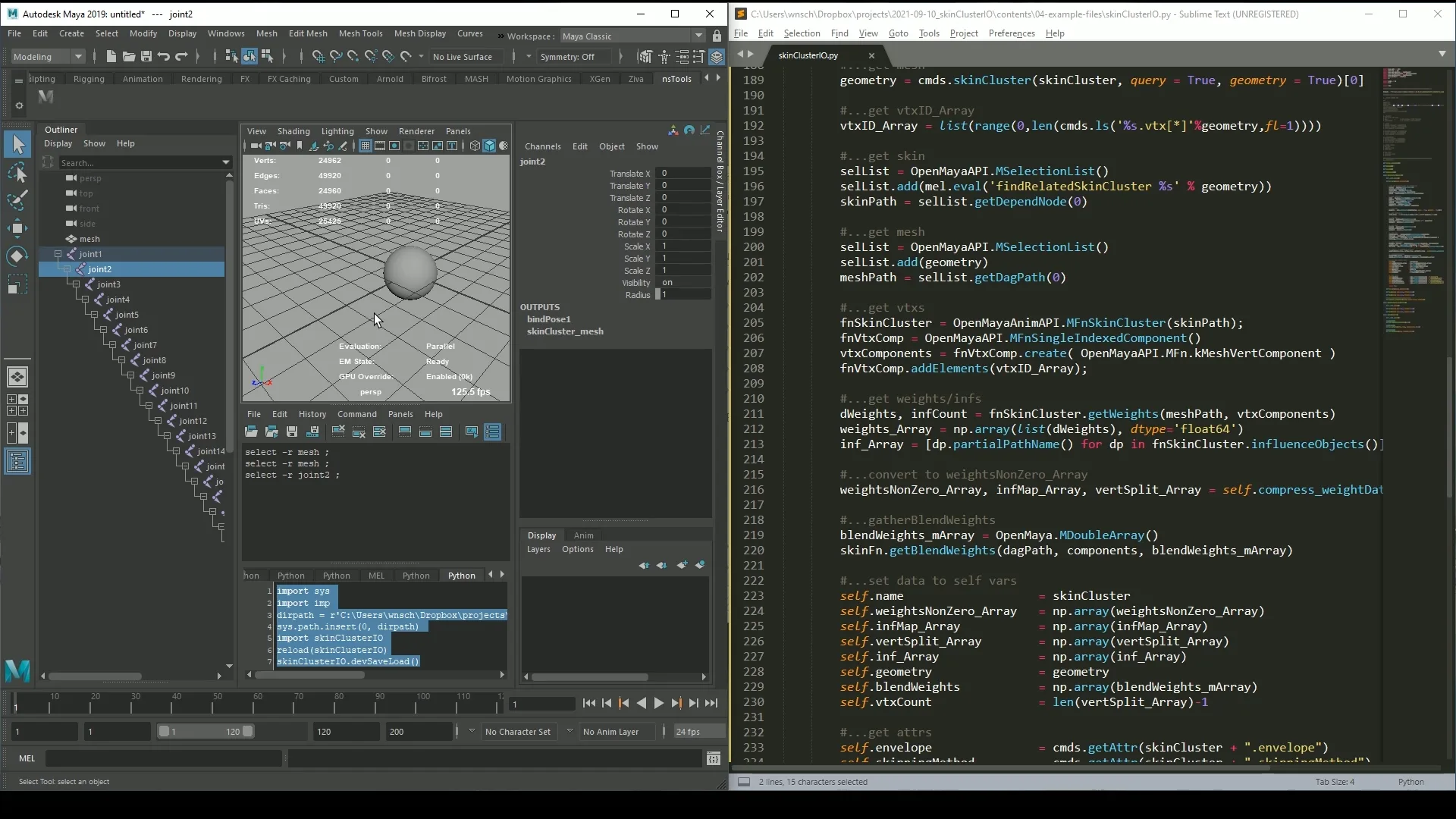The image size is (1456, 819).
Task: Toggle GPU Override enabled status
Action: click(x=448, y=376)
